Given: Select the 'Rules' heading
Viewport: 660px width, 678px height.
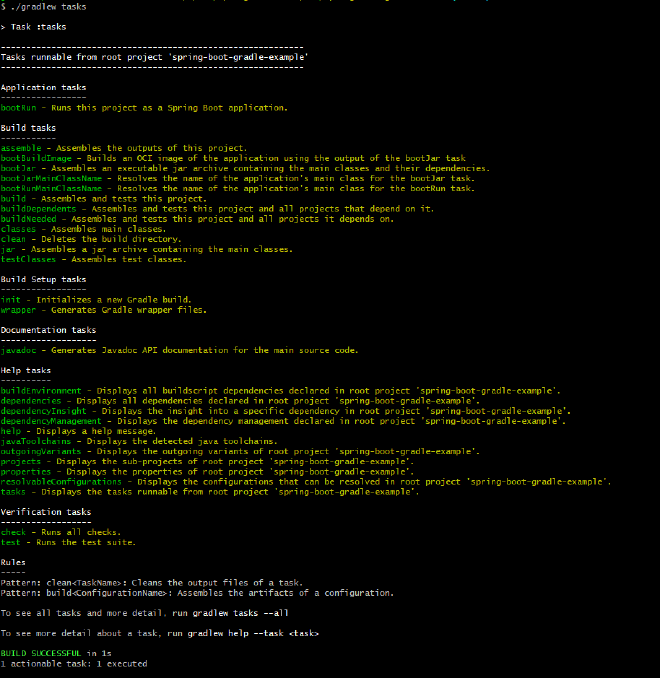Looking at the screenshot, I should pos(13,563).
